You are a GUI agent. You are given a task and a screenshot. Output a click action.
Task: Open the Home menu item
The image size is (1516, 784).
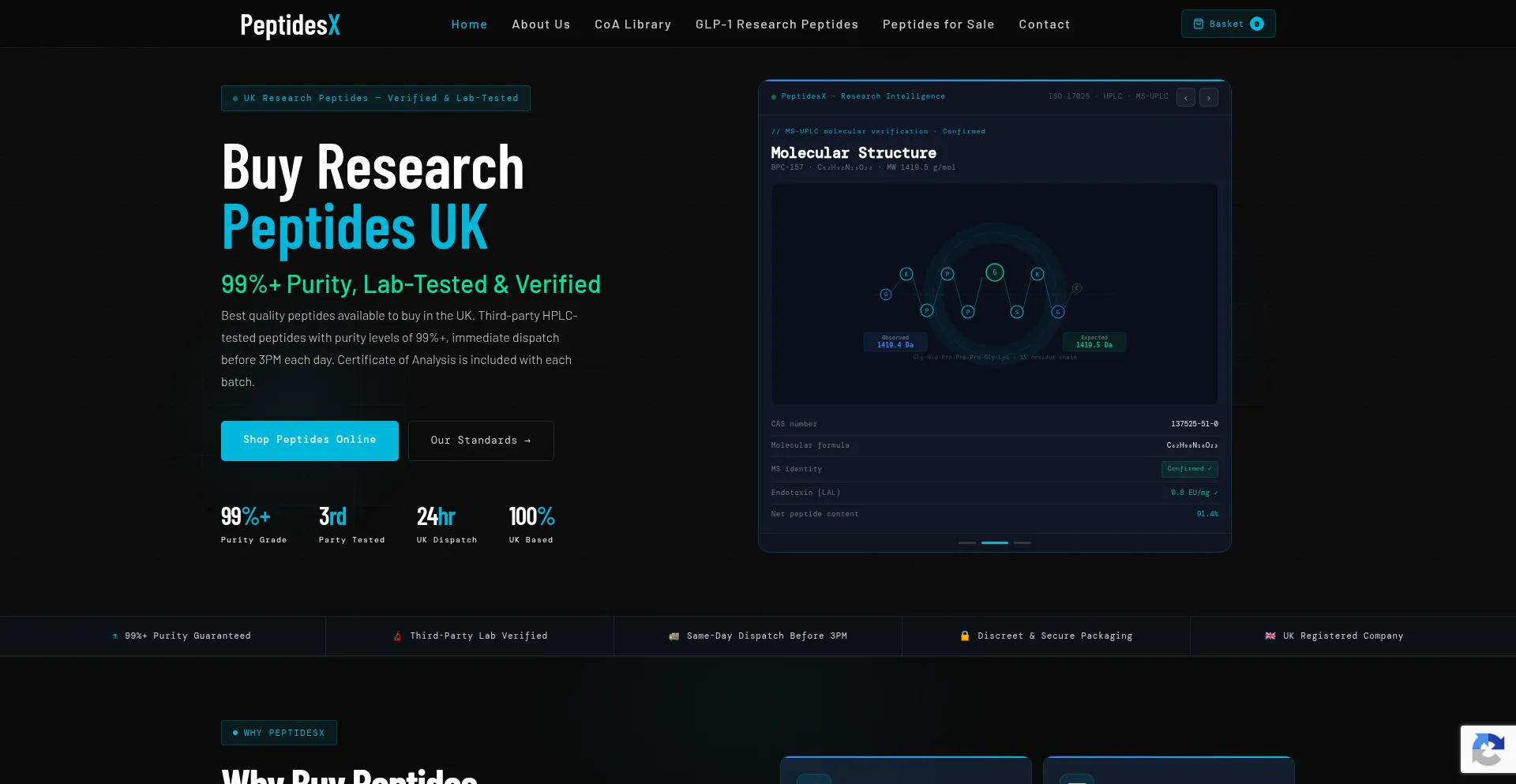click(469, 24)
